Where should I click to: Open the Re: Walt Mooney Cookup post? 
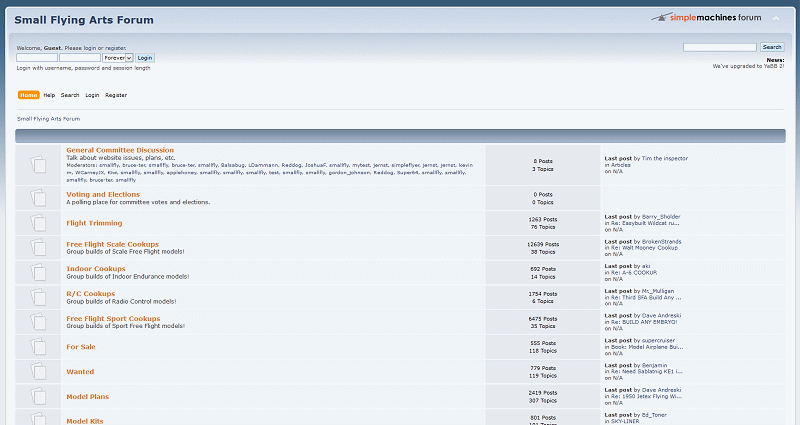[644, 248]
